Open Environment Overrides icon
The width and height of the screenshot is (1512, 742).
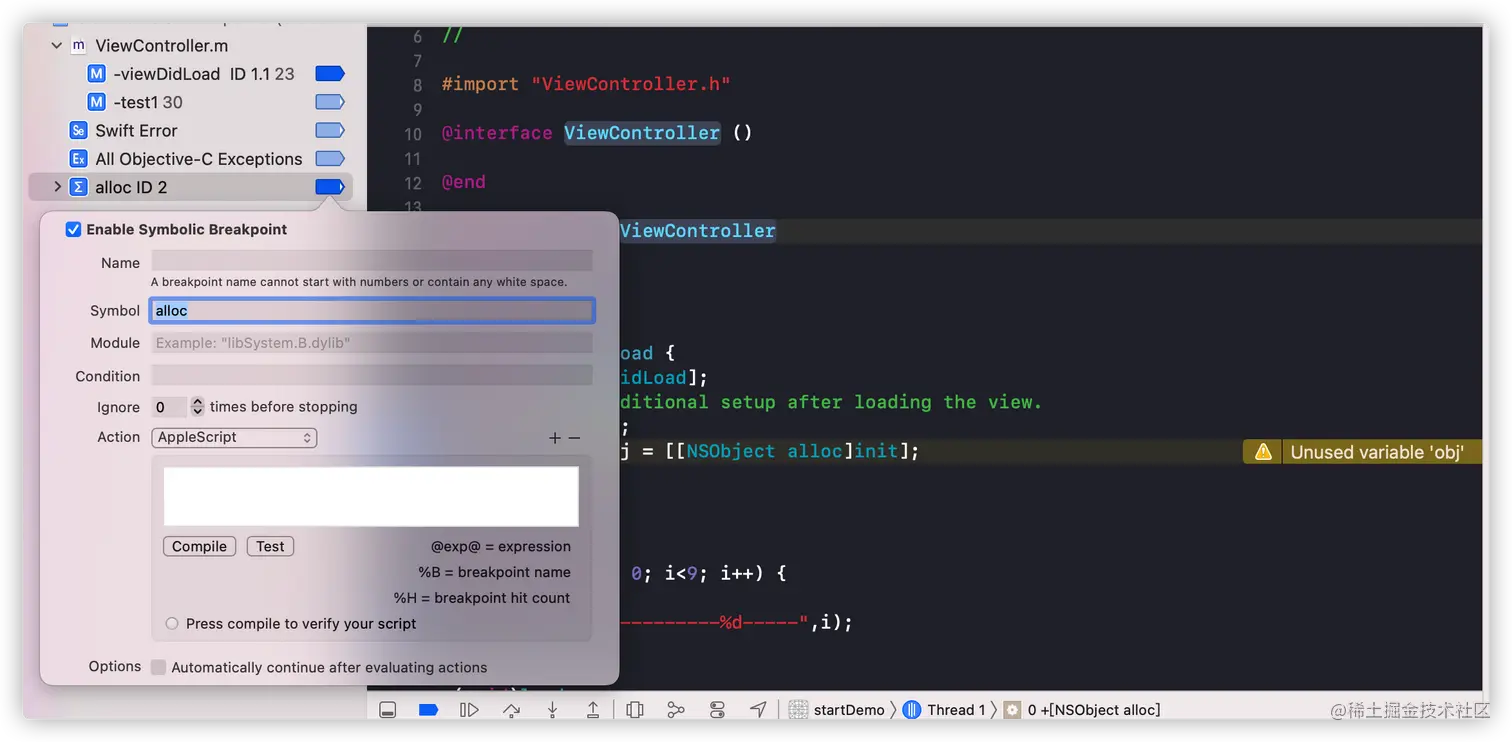(717, 710)
